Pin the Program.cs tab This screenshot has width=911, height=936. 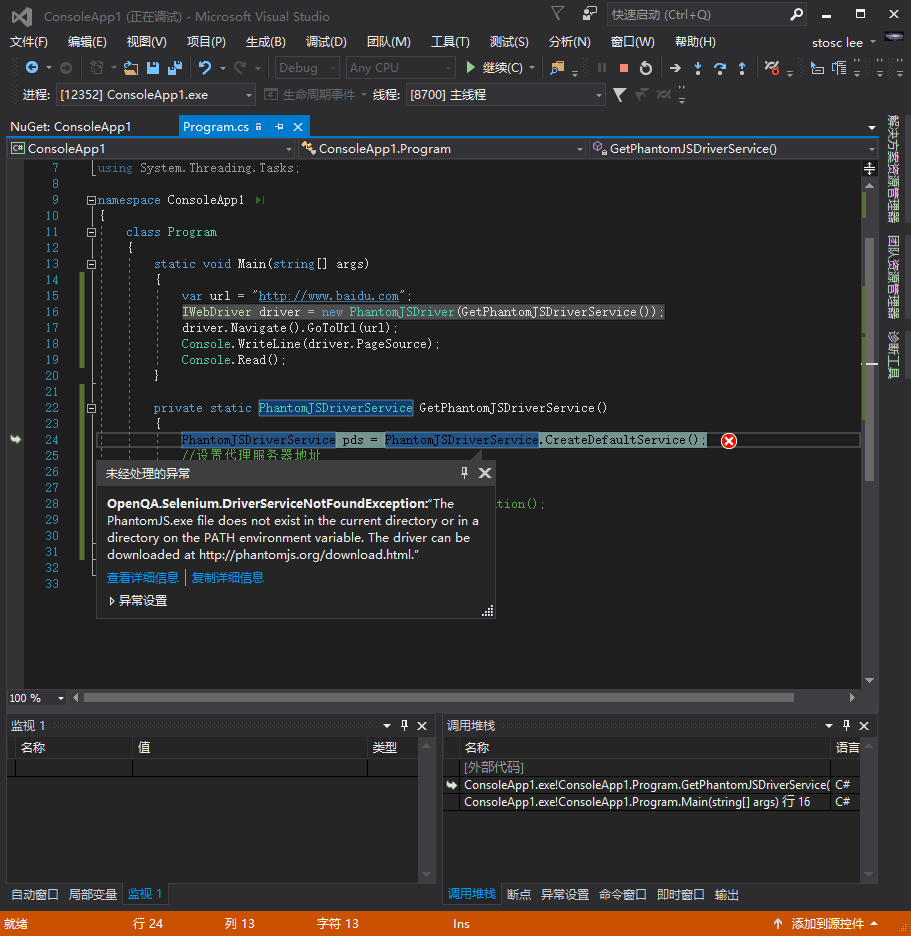pos(279,127)
